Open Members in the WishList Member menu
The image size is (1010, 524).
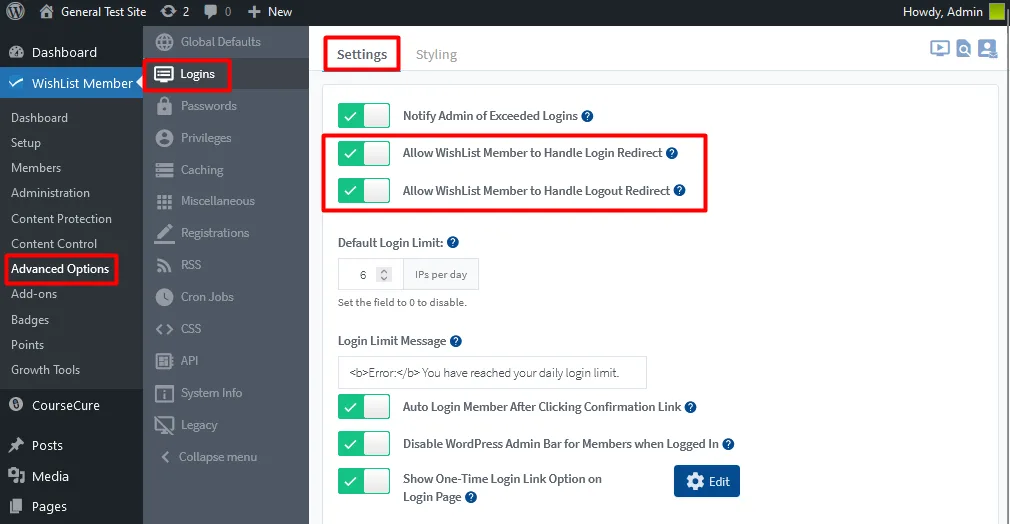click(36, 168)
